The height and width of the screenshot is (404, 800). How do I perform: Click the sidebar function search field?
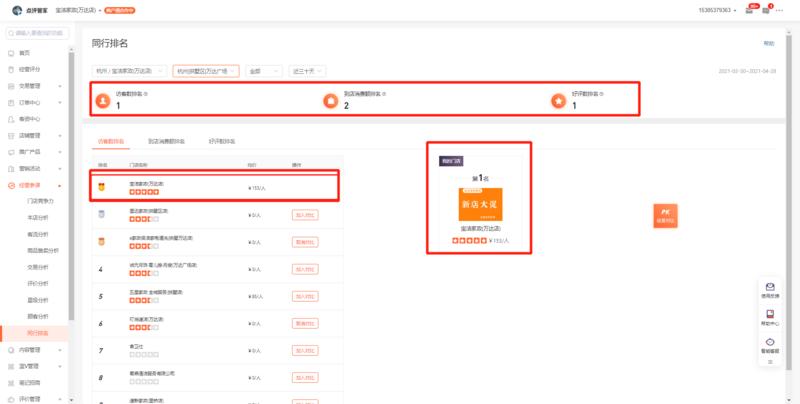(x=40, y=33)
